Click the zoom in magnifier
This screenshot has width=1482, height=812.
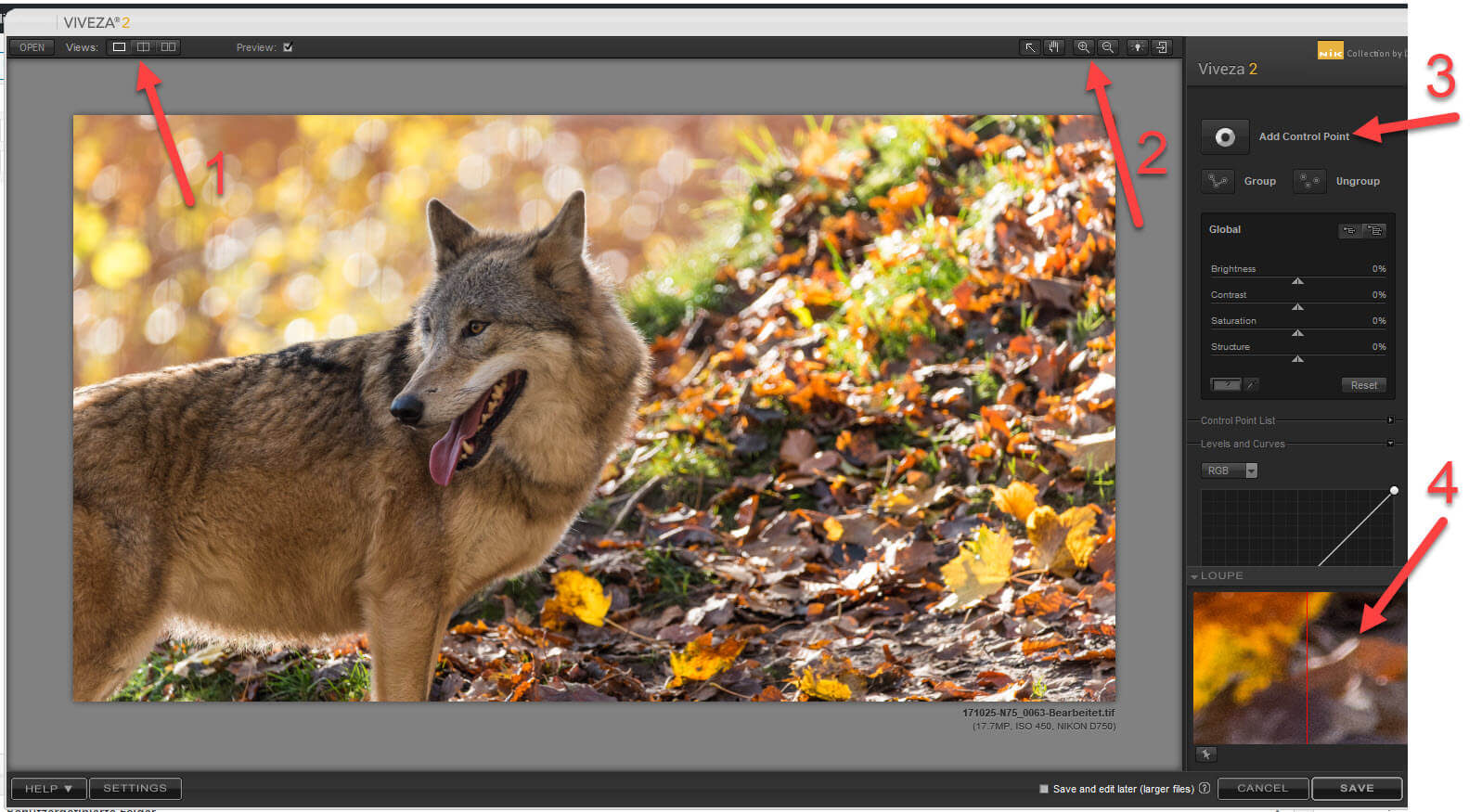coord(1083,47)
